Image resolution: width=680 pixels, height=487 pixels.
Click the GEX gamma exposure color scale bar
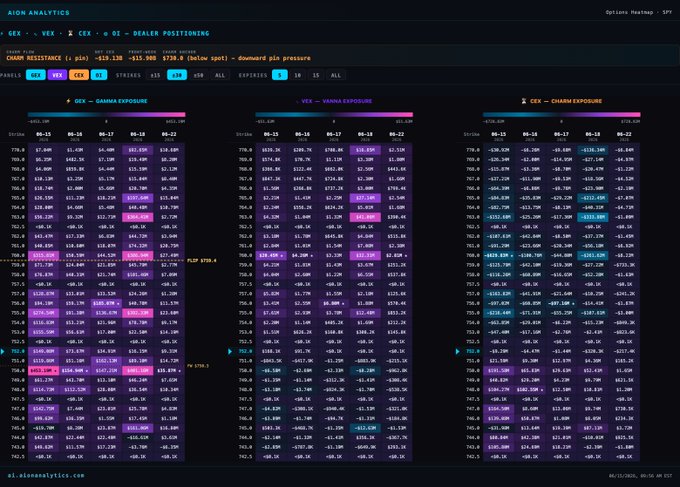click(x=107, y=115)
